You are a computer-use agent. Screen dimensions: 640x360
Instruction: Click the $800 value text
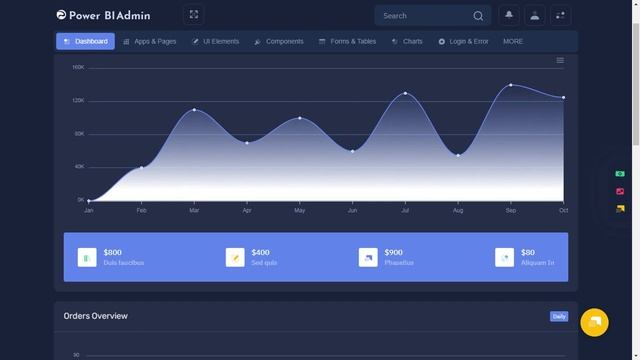(113, 253)
